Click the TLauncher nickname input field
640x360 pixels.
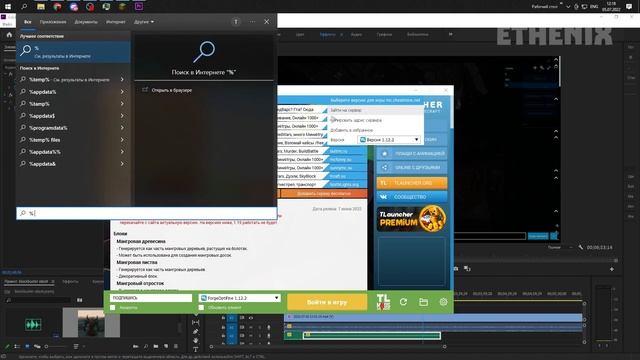coord(151,298)
